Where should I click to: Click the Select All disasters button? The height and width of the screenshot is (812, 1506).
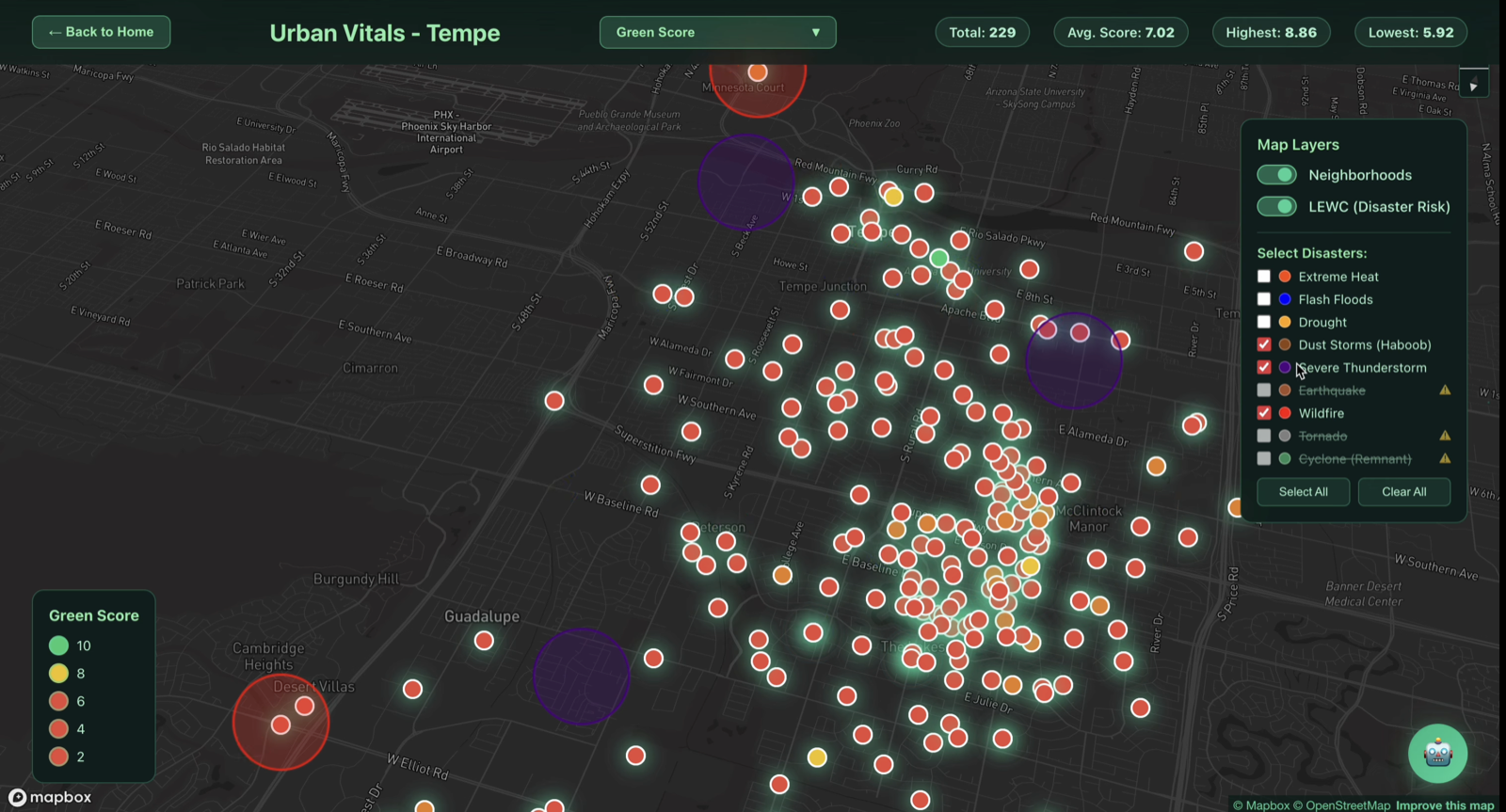pyautogui.click(x=1303, y=491)
